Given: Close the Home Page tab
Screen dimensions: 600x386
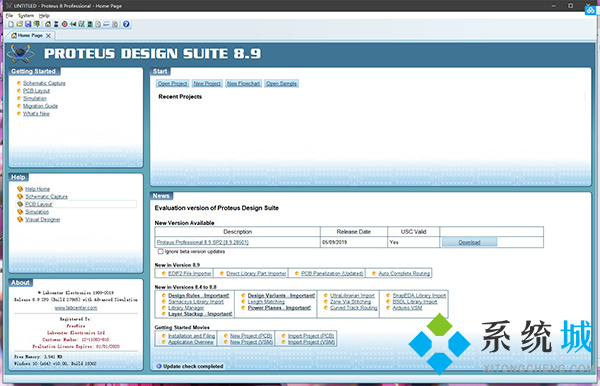Looking at the screenshot, I should tap(48, 36).
